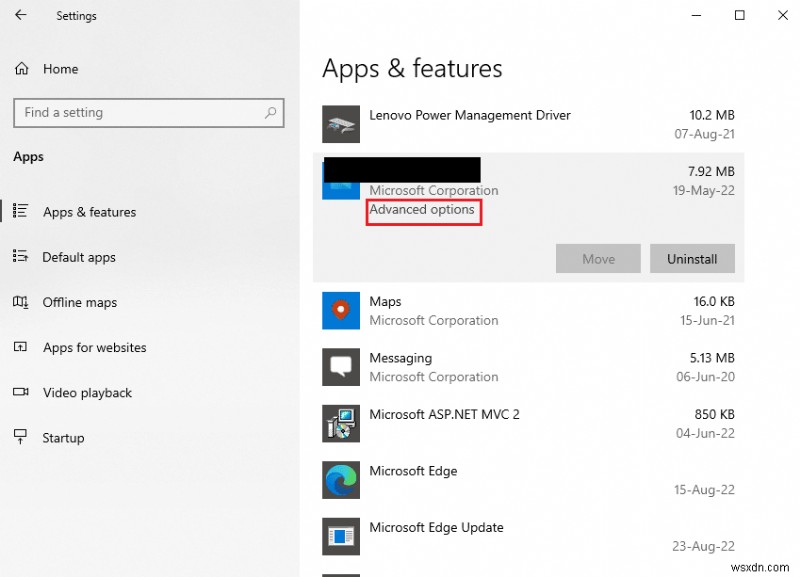Click the Microsoft ASP.NET MVC 2 icon
The image size is (800, 577).
pyautogui.click(x=340, y=423)
